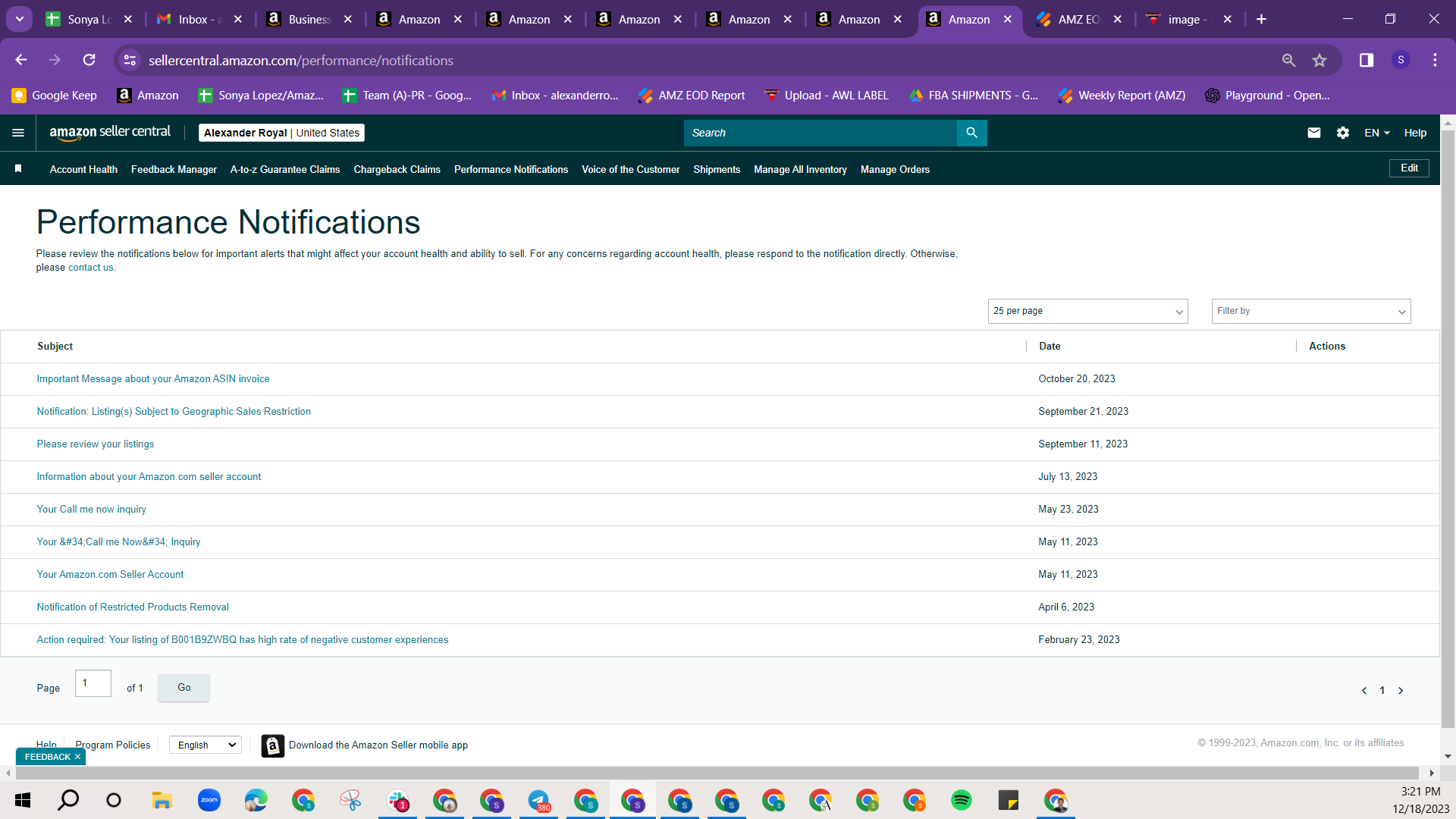This screenshot has width=1456, height=819.
Task: Open the Chrome three-dot menu
Action: [1435, 60]
